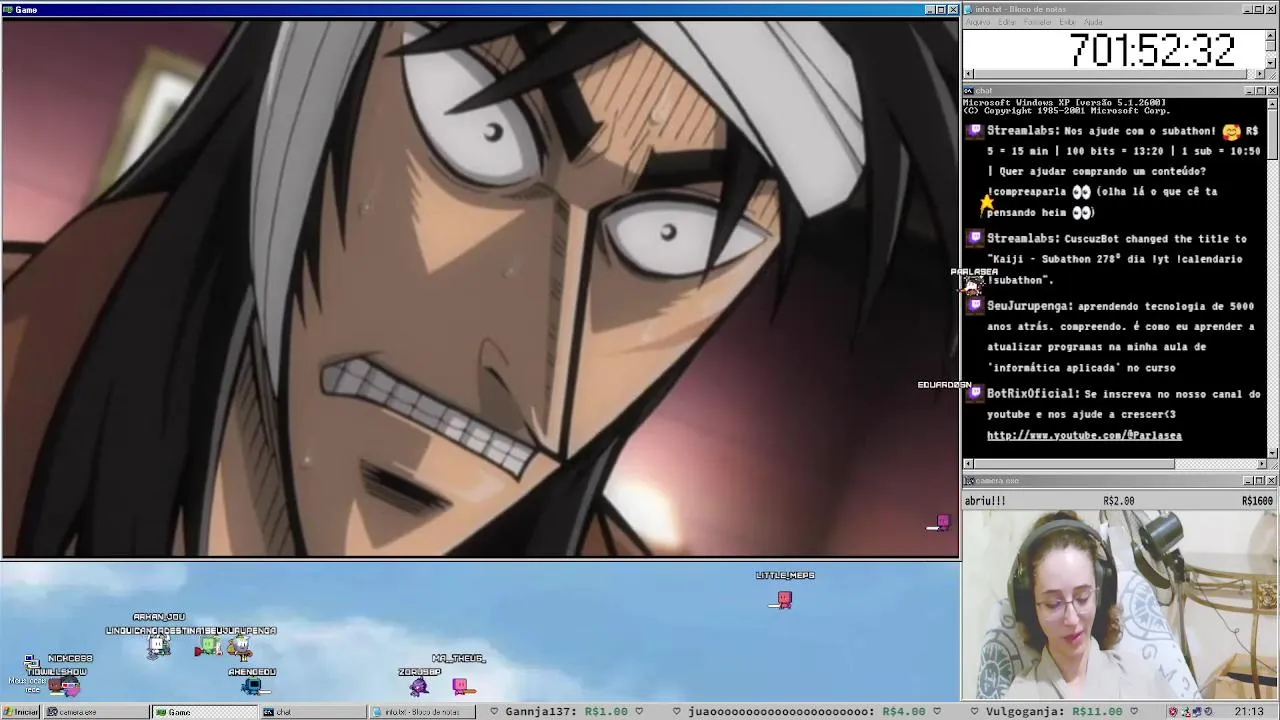
Task: Click the BotRixOficial user badge icon
Action: tap(976, 394)
